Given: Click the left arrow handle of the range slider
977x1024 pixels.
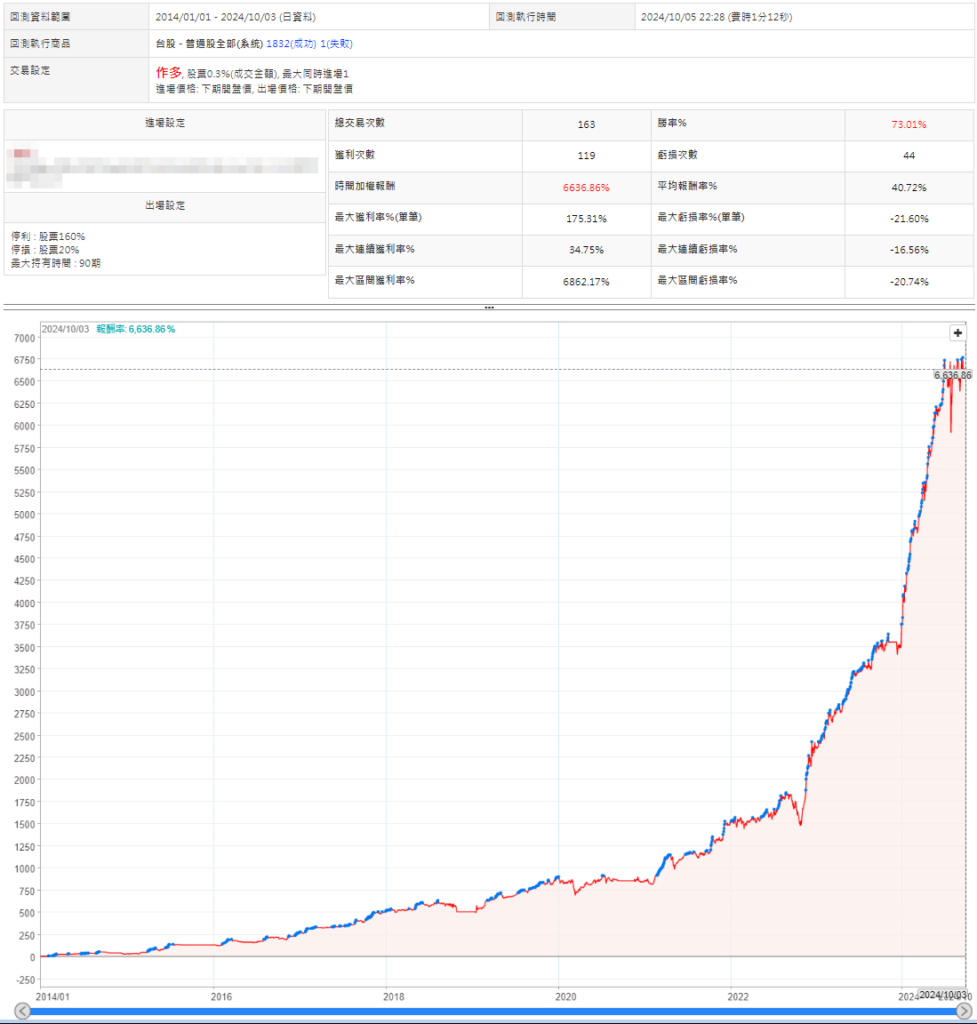Looking at the screenshot, I should 22,1011.
